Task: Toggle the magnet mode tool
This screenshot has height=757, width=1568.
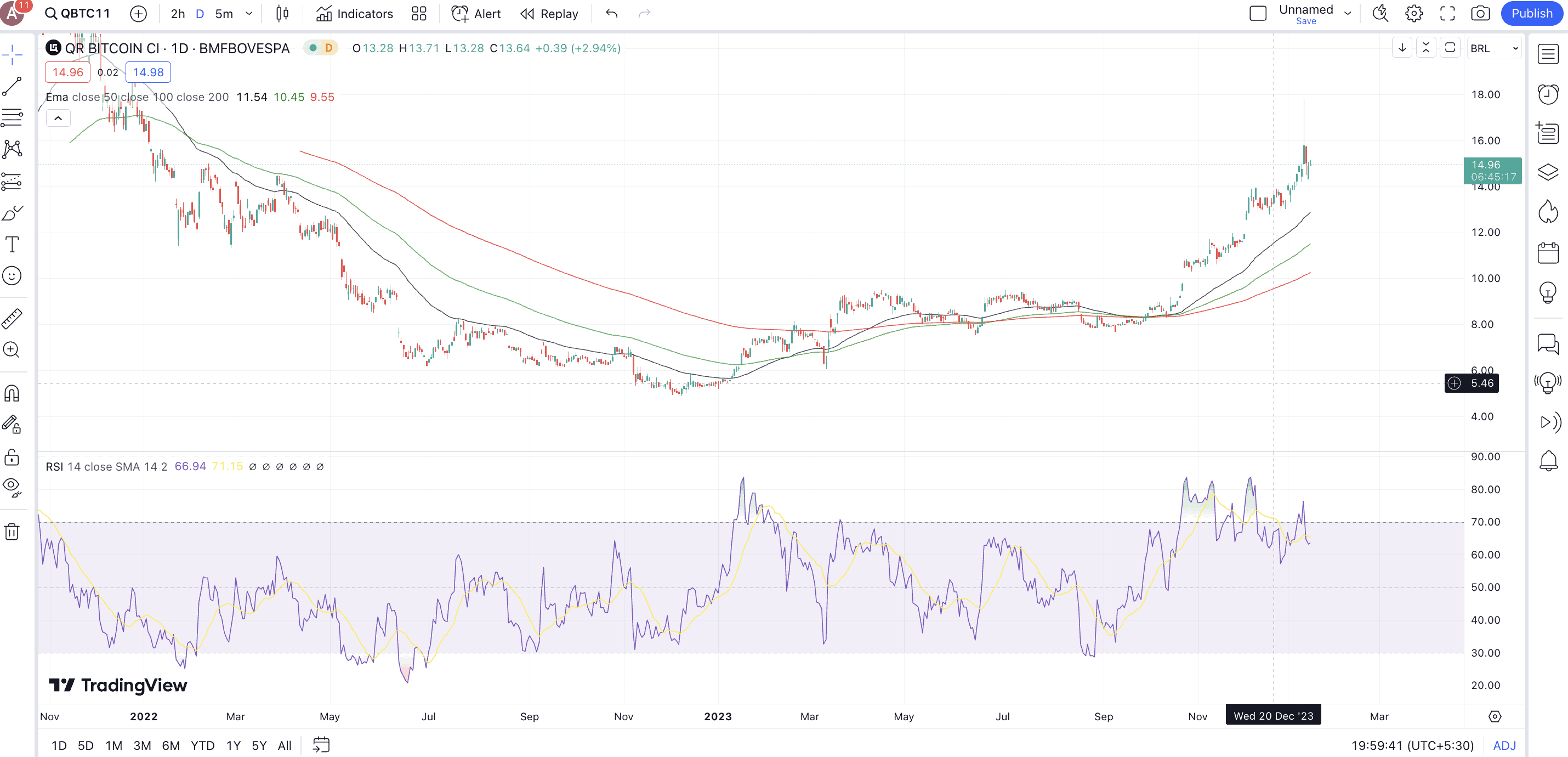Action: pyautogui.click(x=12, y=393)
